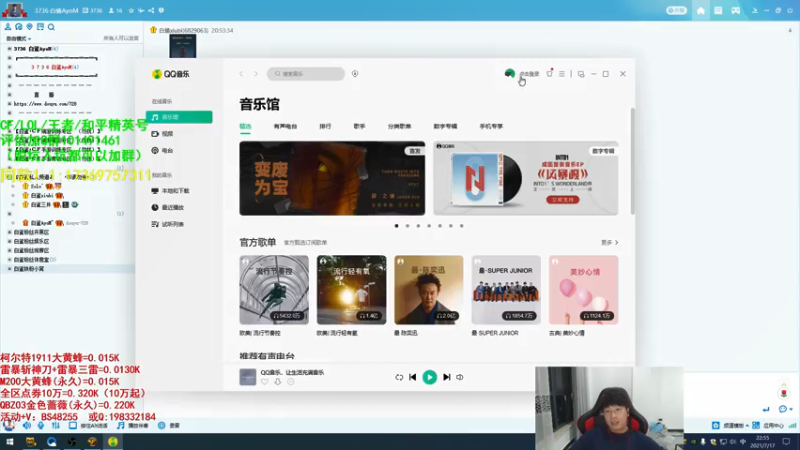The image size is (800, 450).
Task: Open the skin/theme shirt icon
Action: click(549, 74)
